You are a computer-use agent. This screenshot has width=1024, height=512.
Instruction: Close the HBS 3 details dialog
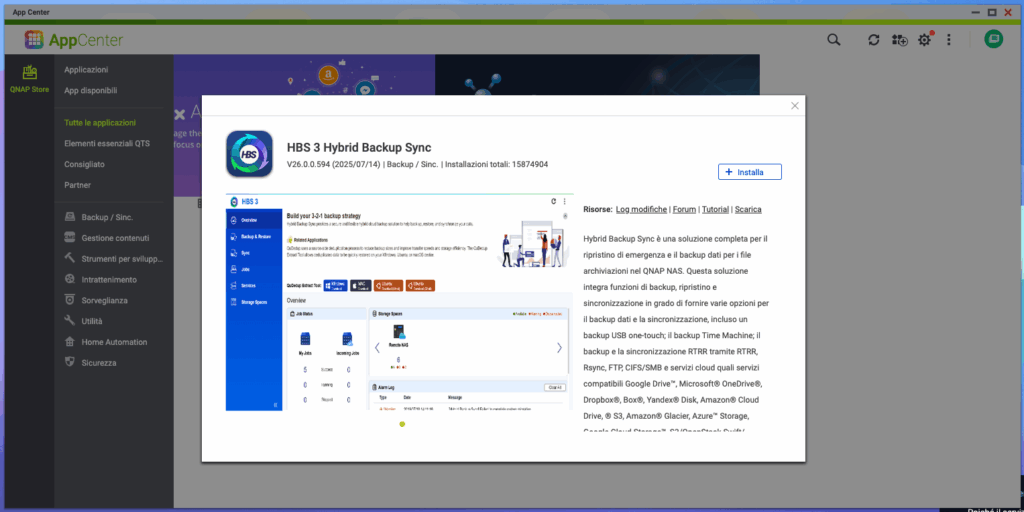795,106
